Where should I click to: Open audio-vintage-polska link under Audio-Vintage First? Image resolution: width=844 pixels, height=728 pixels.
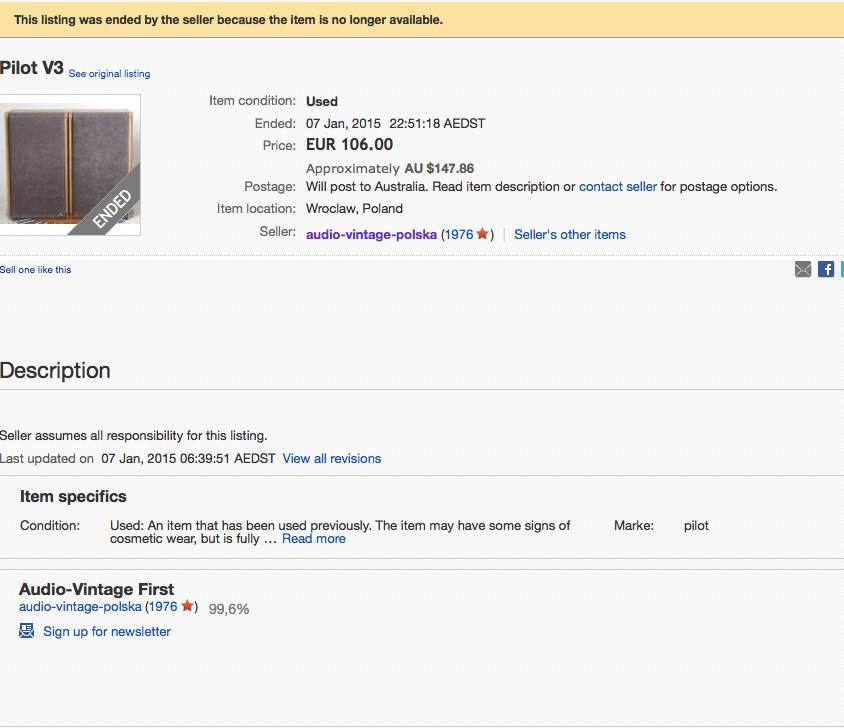[80, 607]
